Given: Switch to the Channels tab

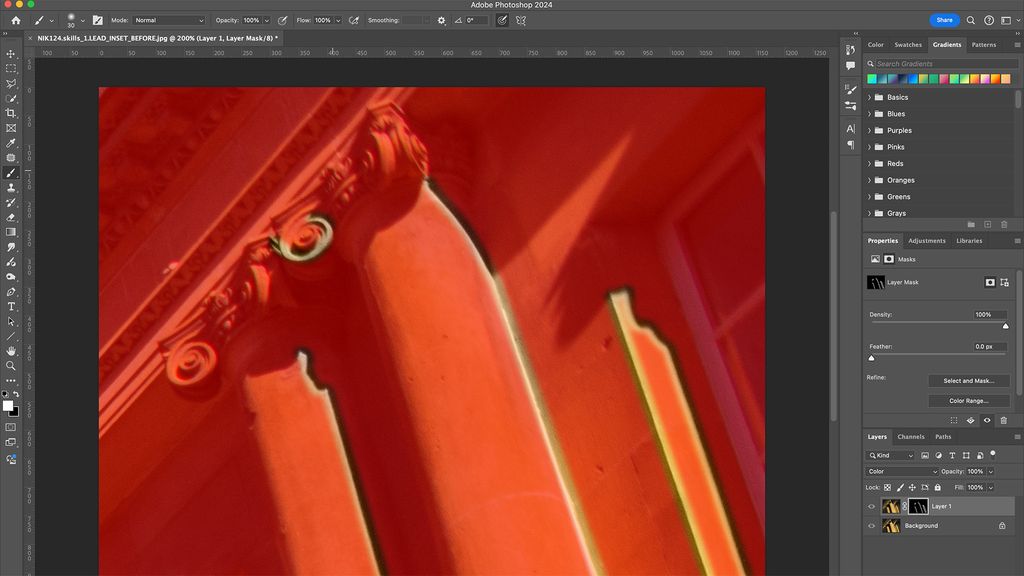Looking at the screenshot, I should tap(910, 437).
